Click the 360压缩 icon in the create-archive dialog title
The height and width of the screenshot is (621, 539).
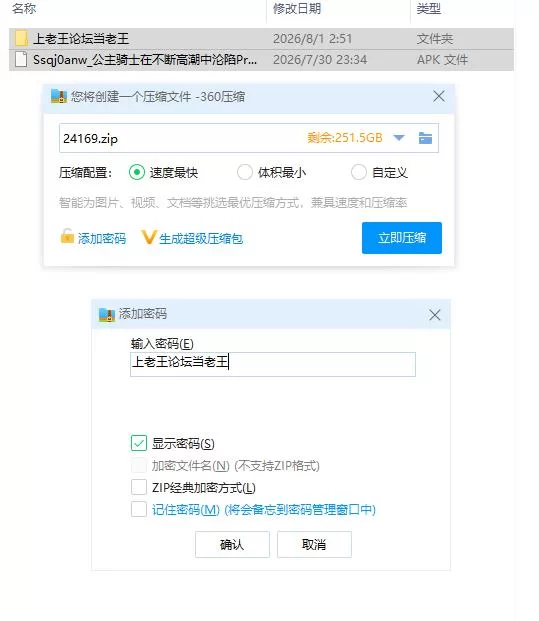point(59,96)
